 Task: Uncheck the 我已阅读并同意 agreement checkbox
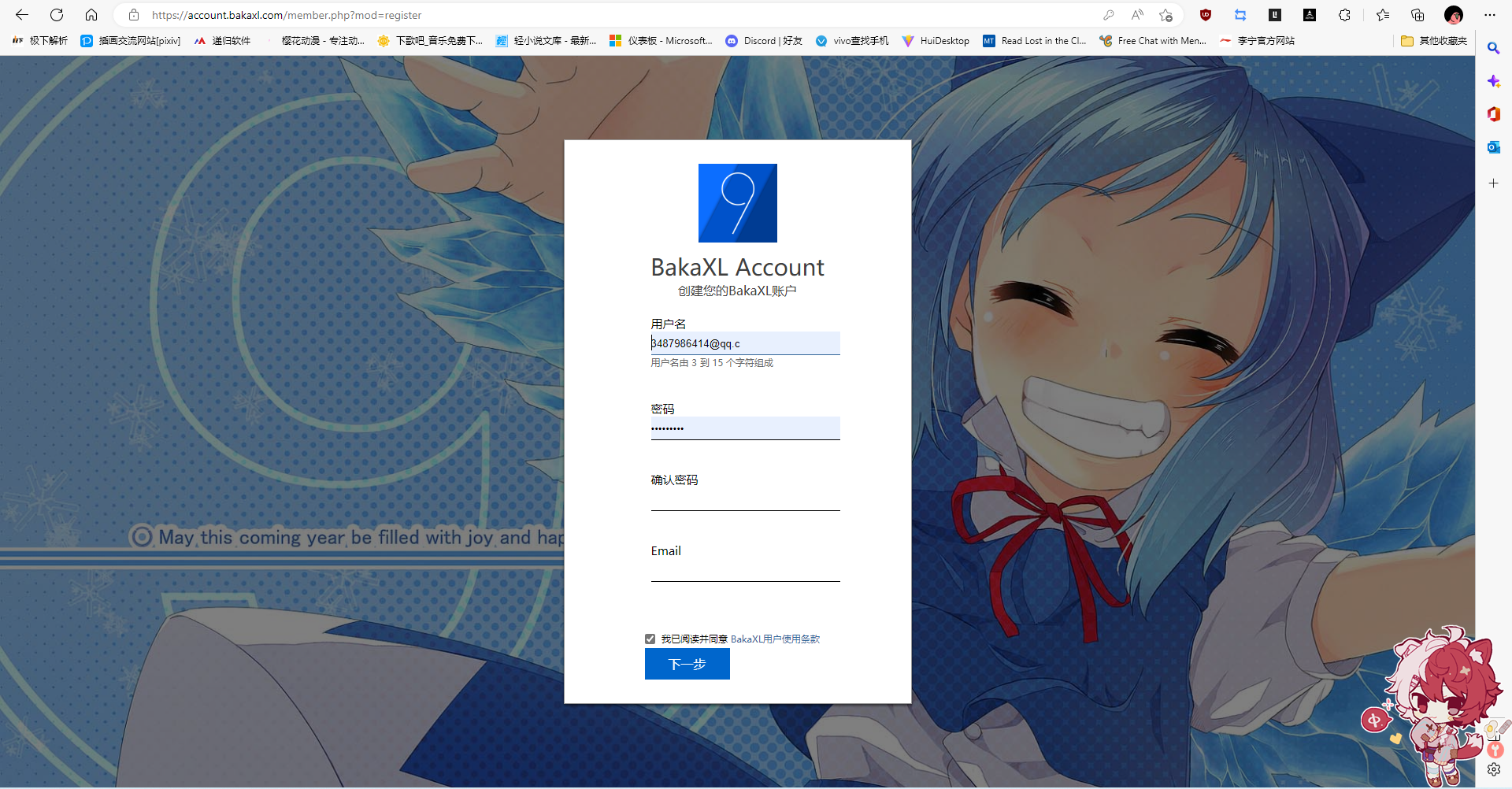coord(650,639)
